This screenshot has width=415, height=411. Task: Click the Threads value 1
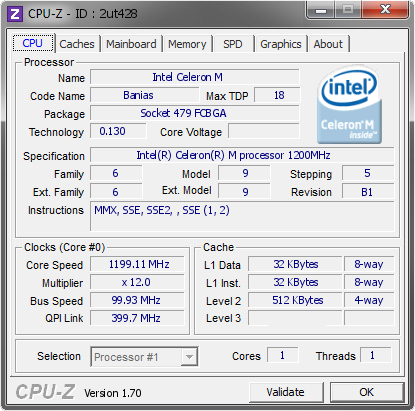click(x=375, y=355)
